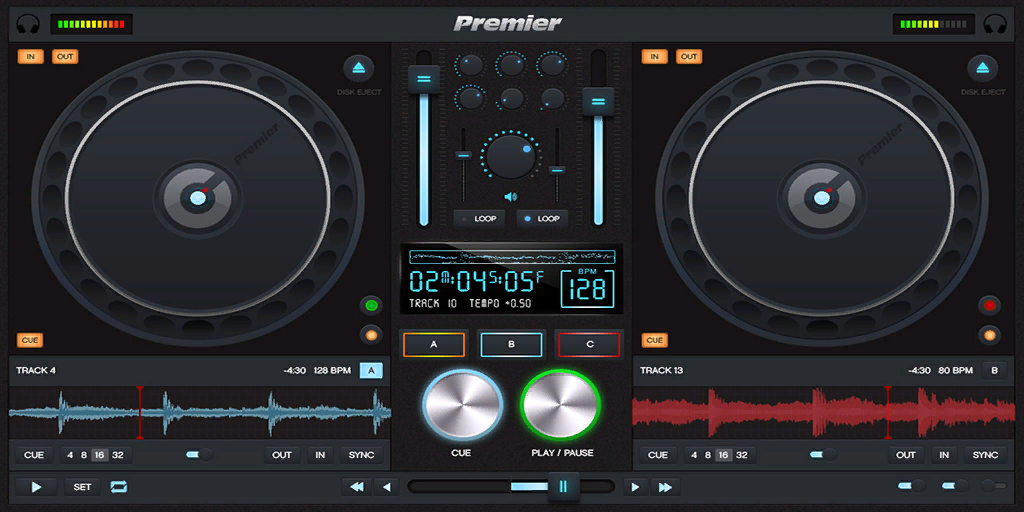Click the blue Track 4 waveform display
Screen dimensions: 1024x512
pyautogui.click(x=200, y=412)
